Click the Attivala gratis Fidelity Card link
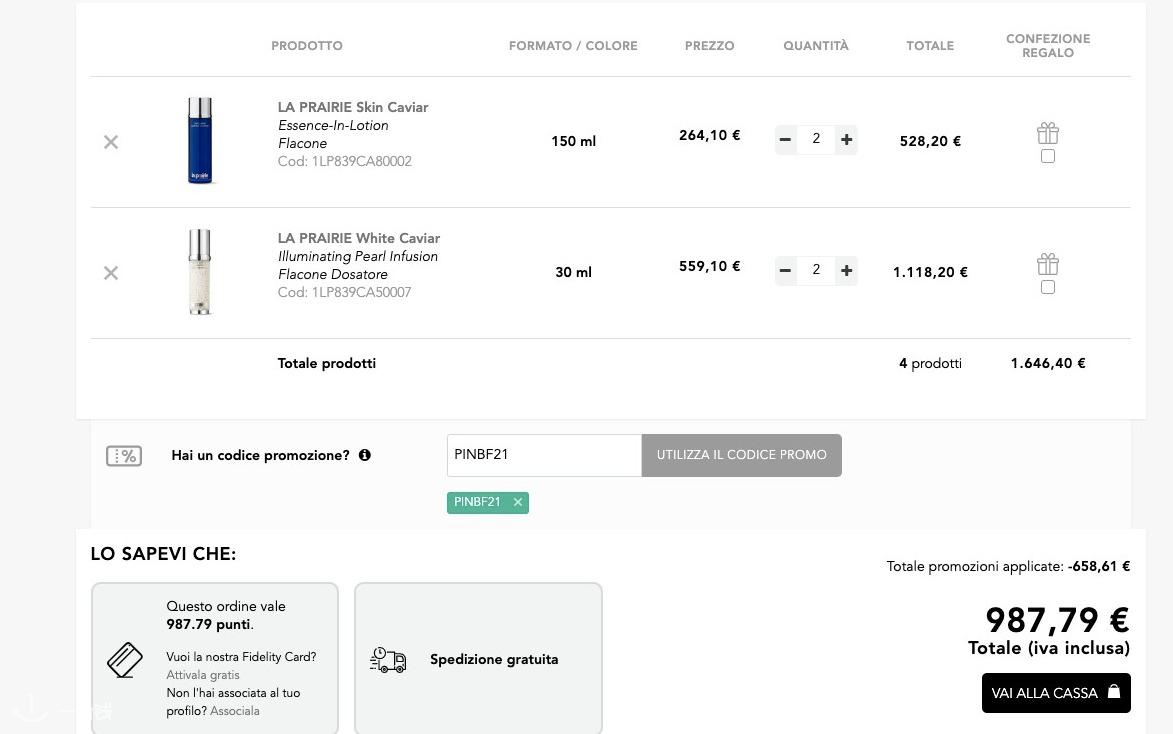 pyautogui.click(x=203, y=675)
